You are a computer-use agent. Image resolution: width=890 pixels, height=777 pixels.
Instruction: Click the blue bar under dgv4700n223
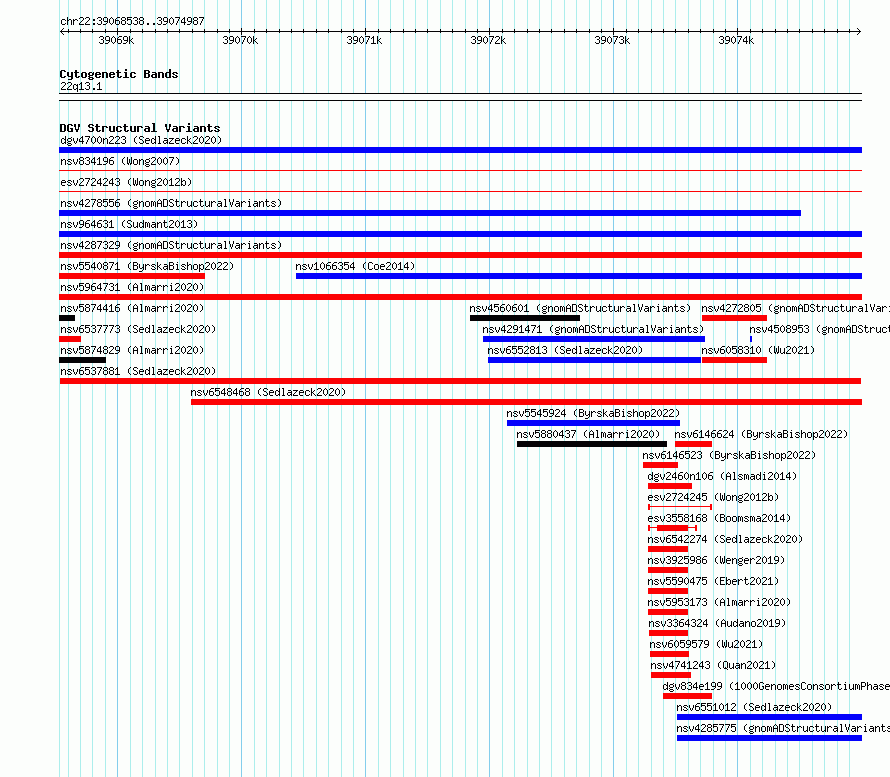click(x=460, y=150)
